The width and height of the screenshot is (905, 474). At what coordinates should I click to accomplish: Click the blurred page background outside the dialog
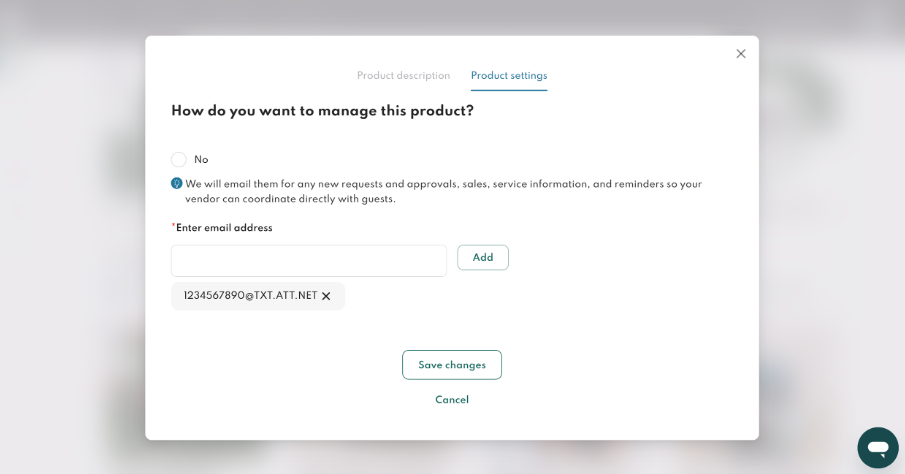[69, 231]
